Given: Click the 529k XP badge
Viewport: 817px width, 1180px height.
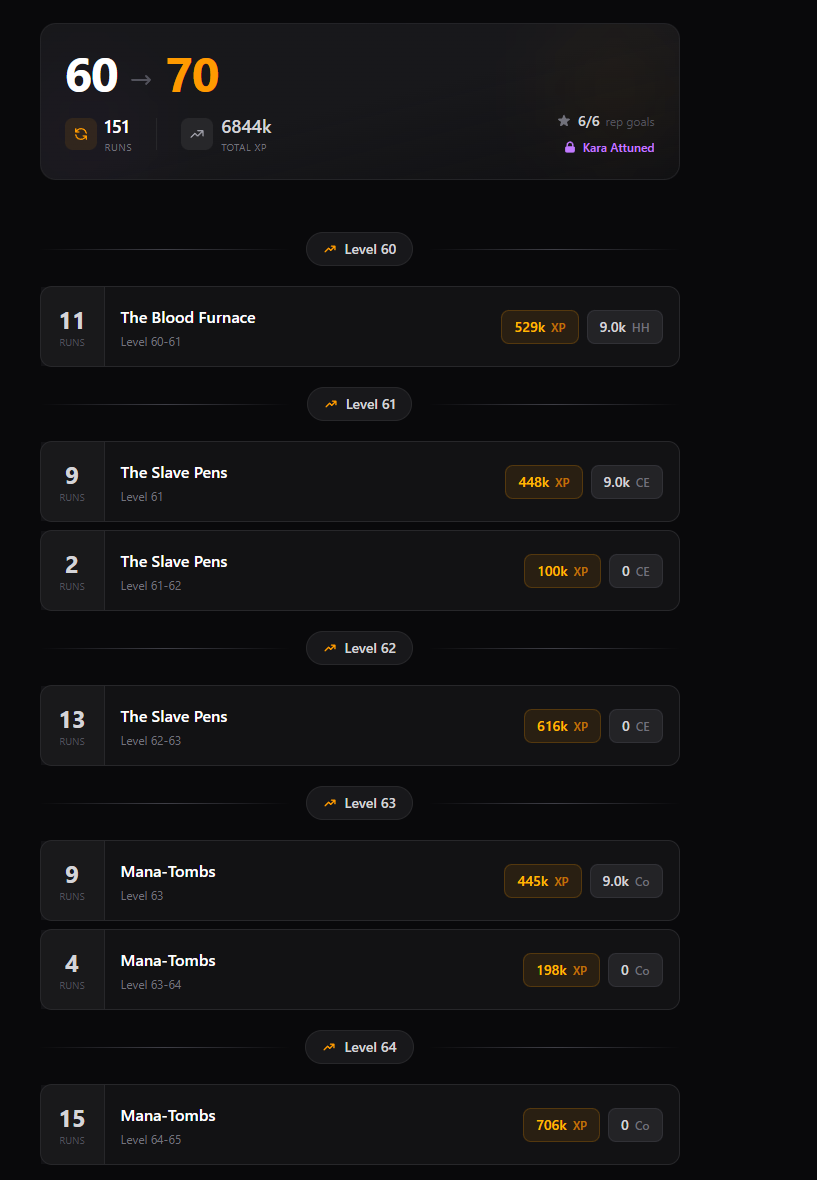Looking at the screenshot, I should pos(540,327).
